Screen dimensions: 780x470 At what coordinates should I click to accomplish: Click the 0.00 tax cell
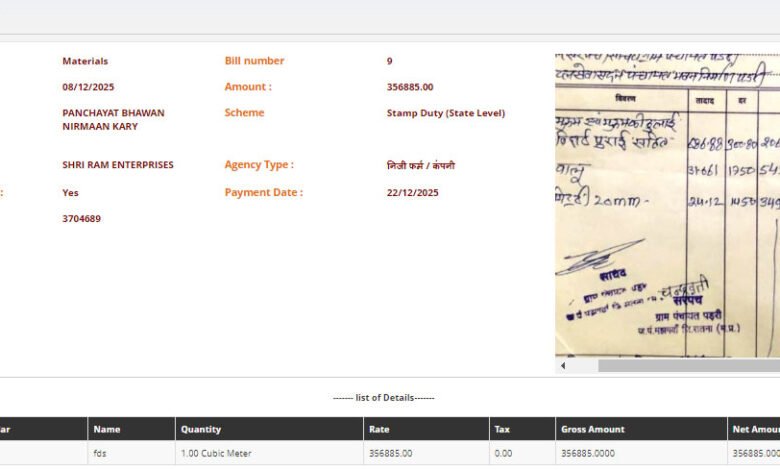[x=504, y=454]
